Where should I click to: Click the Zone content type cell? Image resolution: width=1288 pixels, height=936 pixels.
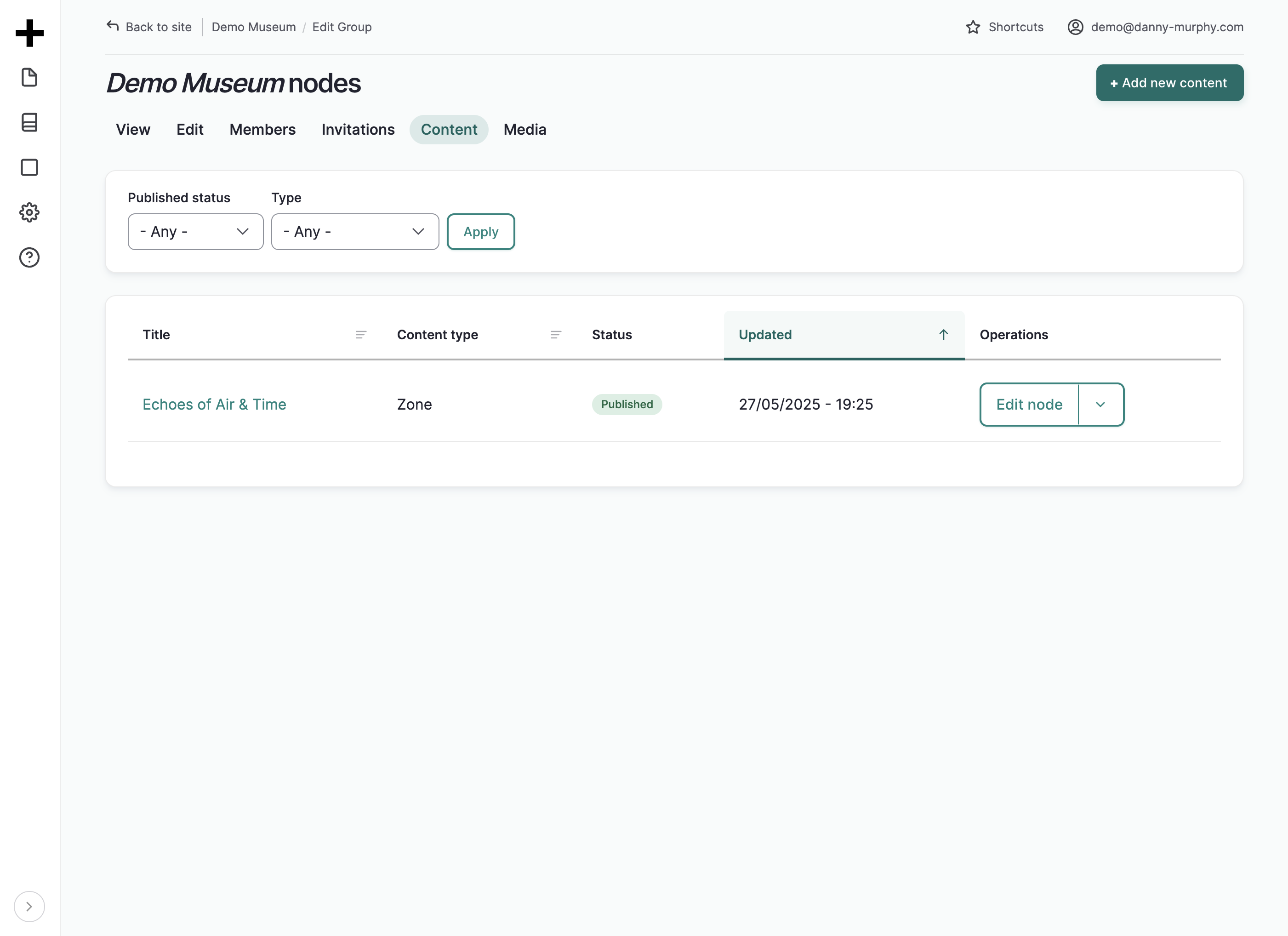pyautogui.click(x=414, y=405)
